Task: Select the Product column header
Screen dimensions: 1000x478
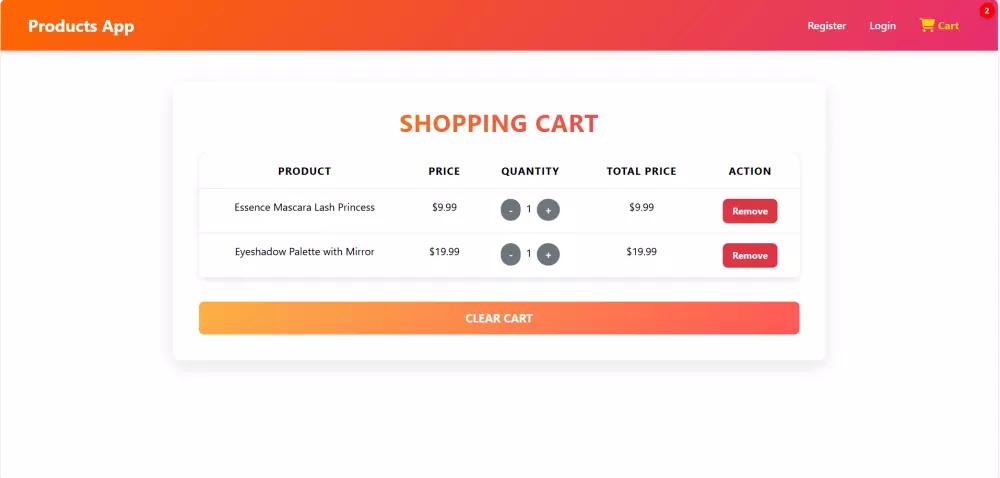Action: click(304, 171)
